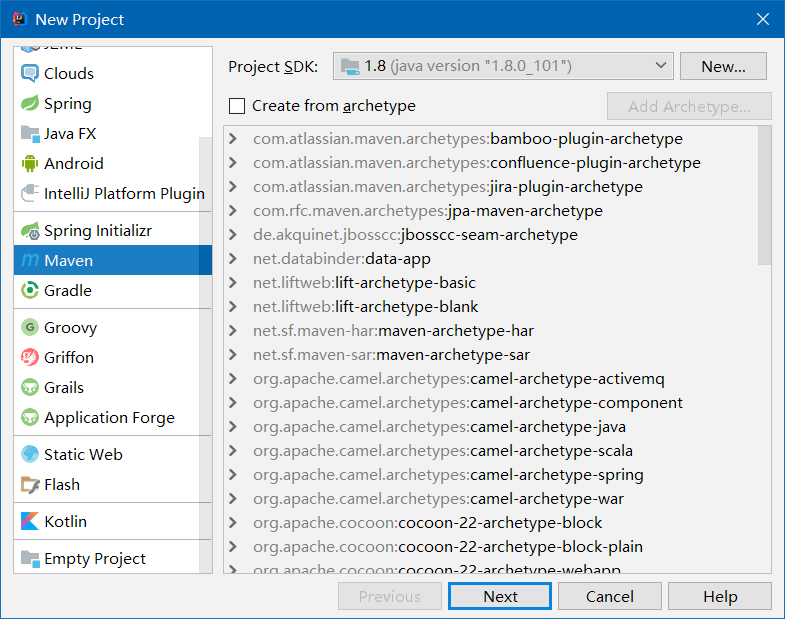Click the Next button
785x619 pixels.
point(500,596)
